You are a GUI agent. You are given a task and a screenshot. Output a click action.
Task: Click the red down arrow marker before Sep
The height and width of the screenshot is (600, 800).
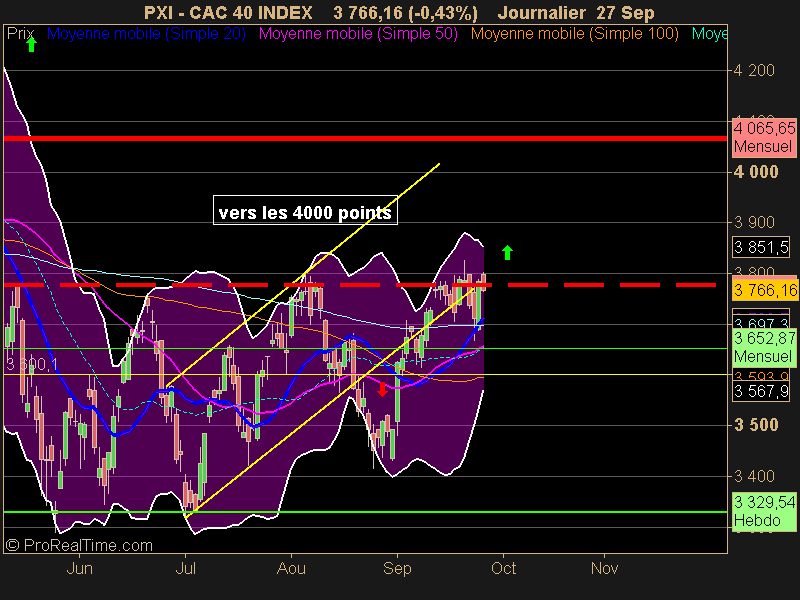pyautogui.click(x=382, y=389)
